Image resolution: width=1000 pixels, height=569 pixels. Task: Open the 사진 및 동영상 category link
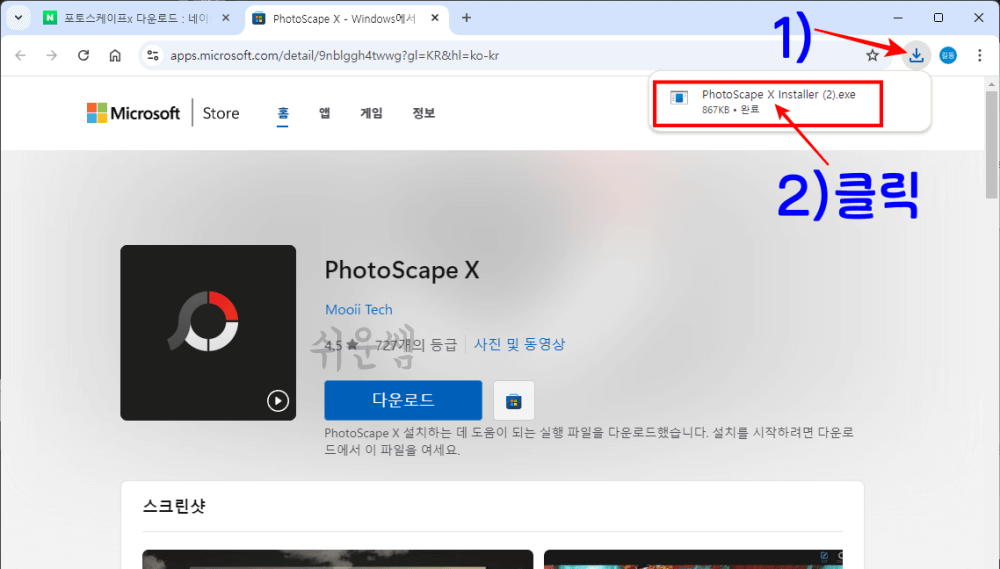click(519, 344)
